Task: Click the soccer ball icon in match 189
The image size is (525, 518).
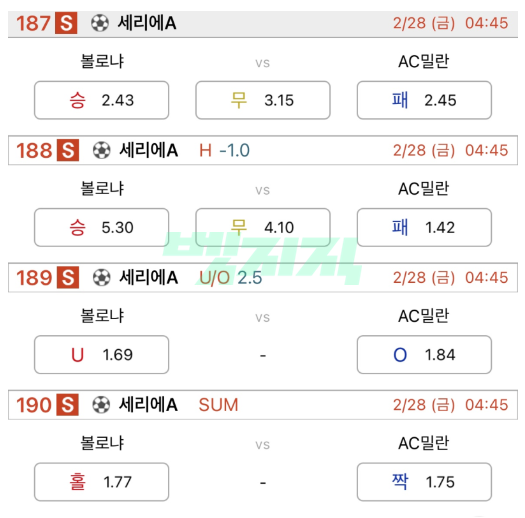Action: 101,278
